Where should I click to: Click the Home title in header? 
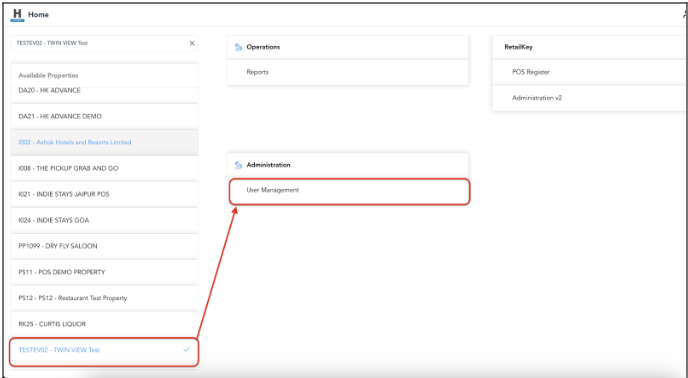[38, 14]
